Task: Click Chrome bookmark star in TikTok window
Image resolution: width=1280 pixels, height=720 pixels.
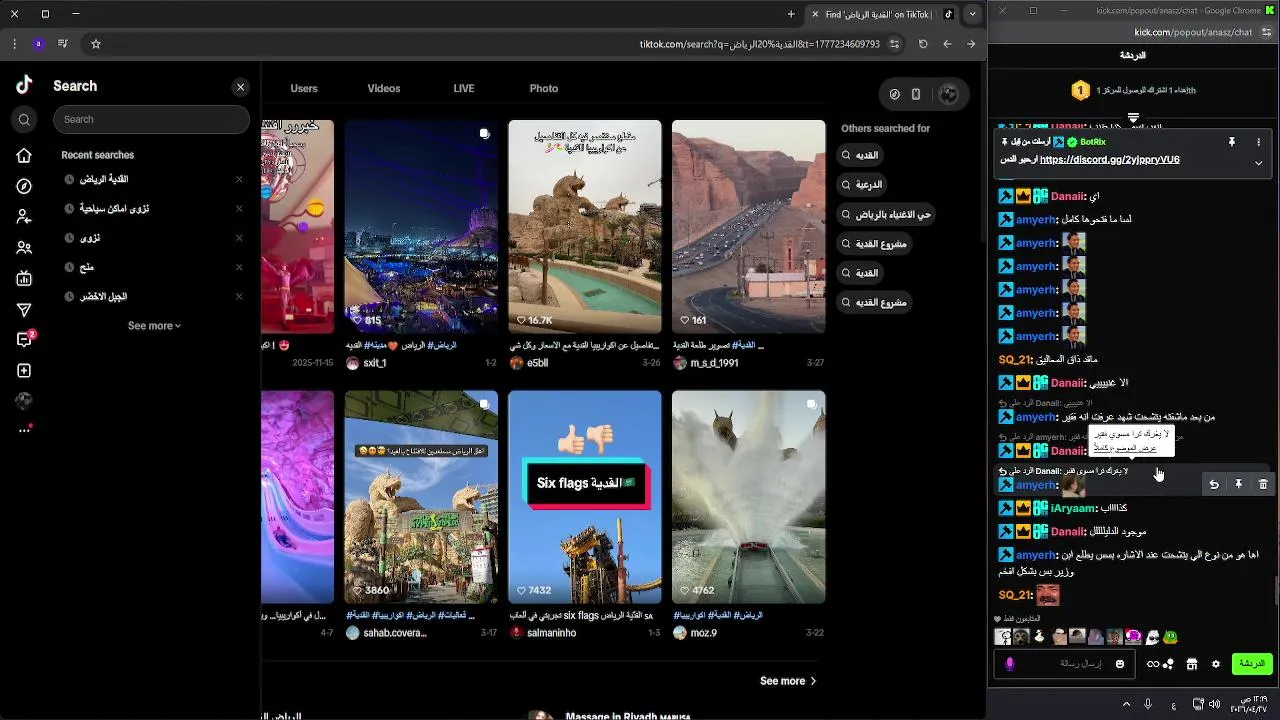Action: (x=96, y=44)
